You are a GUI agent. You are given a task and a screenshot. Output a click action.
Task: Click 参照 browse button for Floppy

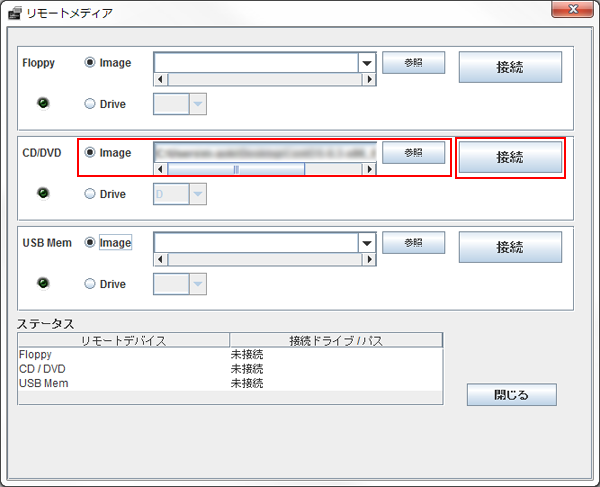pyautogui.click(x=414, y=62)
